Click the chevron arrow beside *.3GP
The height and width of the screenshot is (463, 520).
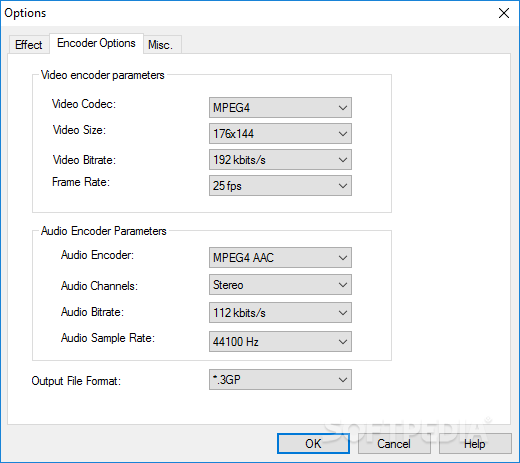point(343,380)
